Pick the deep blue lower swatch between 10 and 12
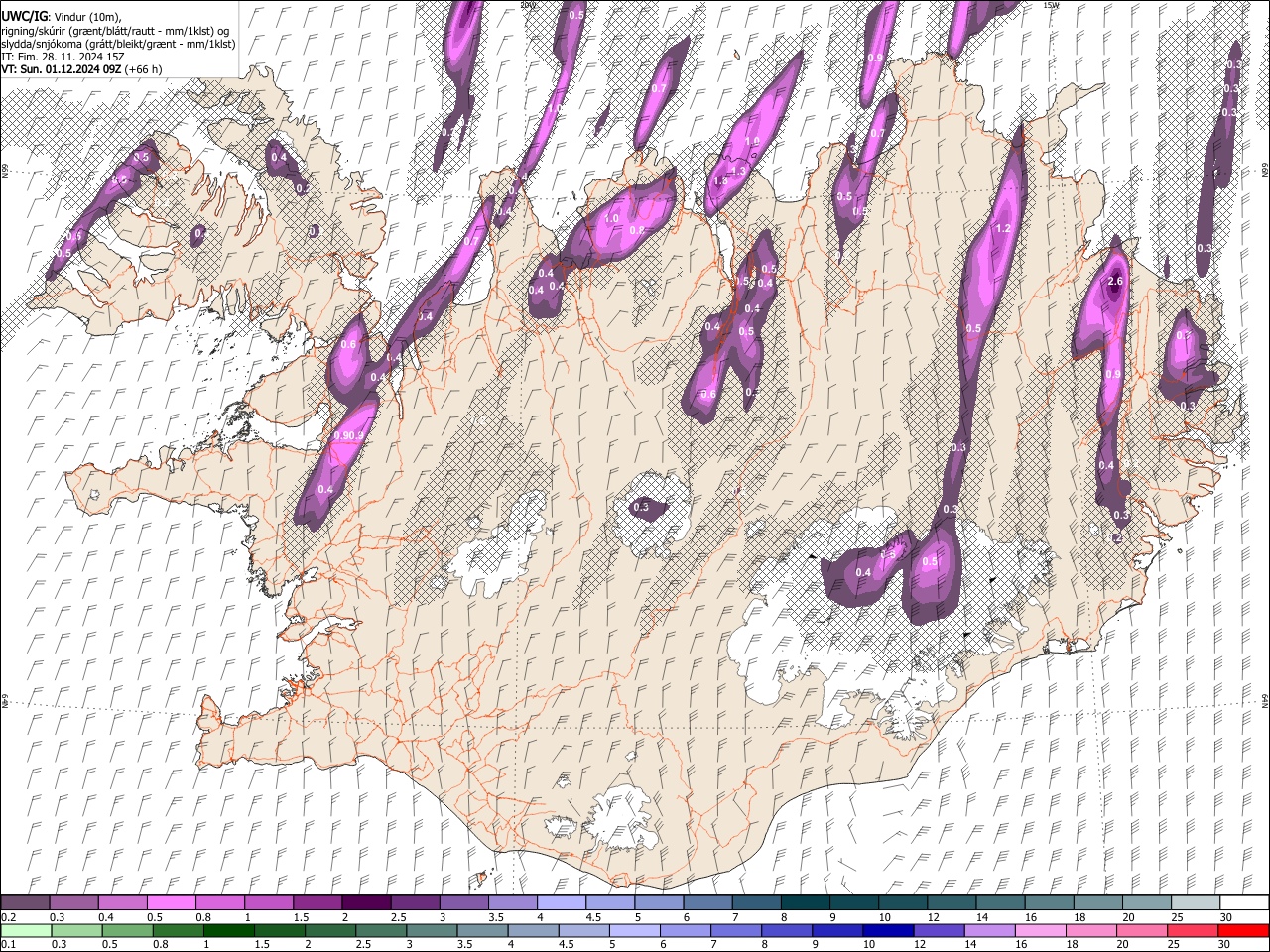 (888, 930)
